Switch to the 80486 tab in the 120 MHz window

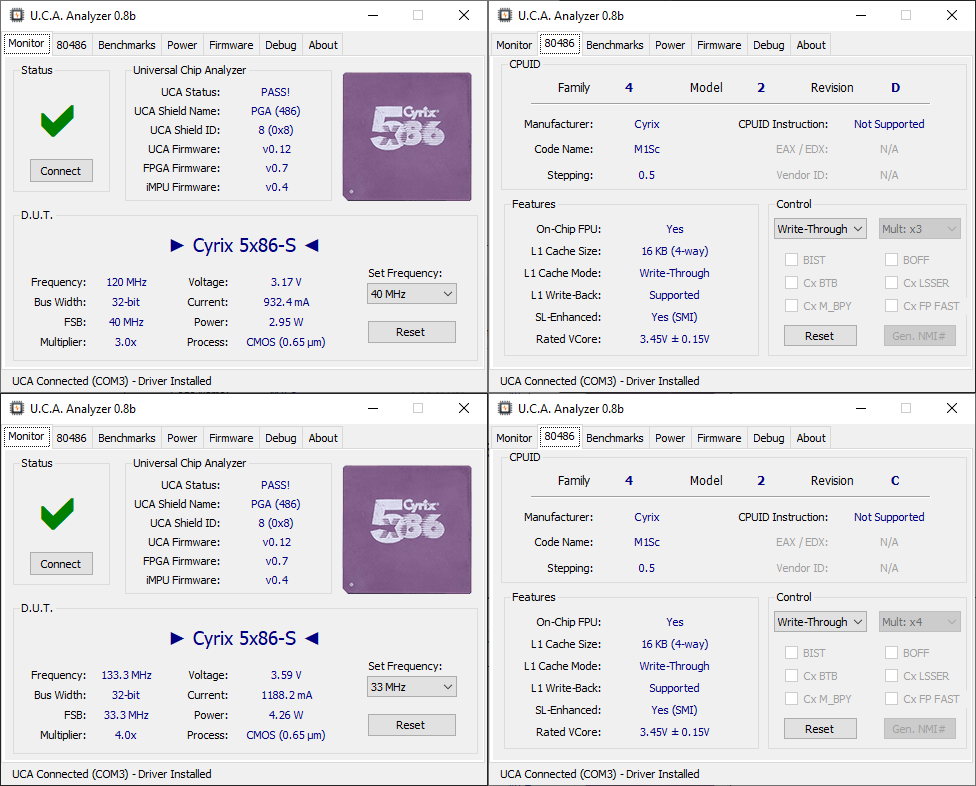pos(72,45)
